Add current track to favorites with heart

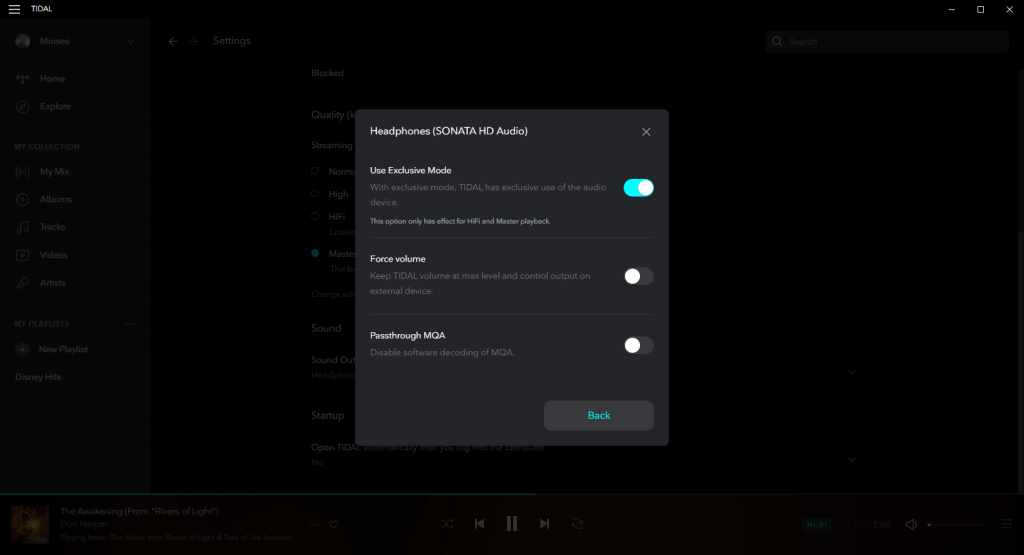[x=334, y=524]
